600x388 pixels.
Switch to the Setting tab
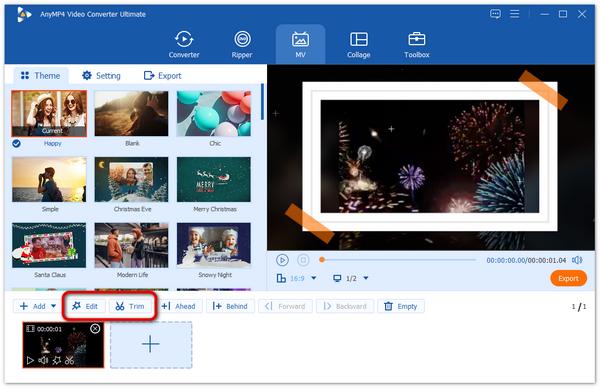101,76
